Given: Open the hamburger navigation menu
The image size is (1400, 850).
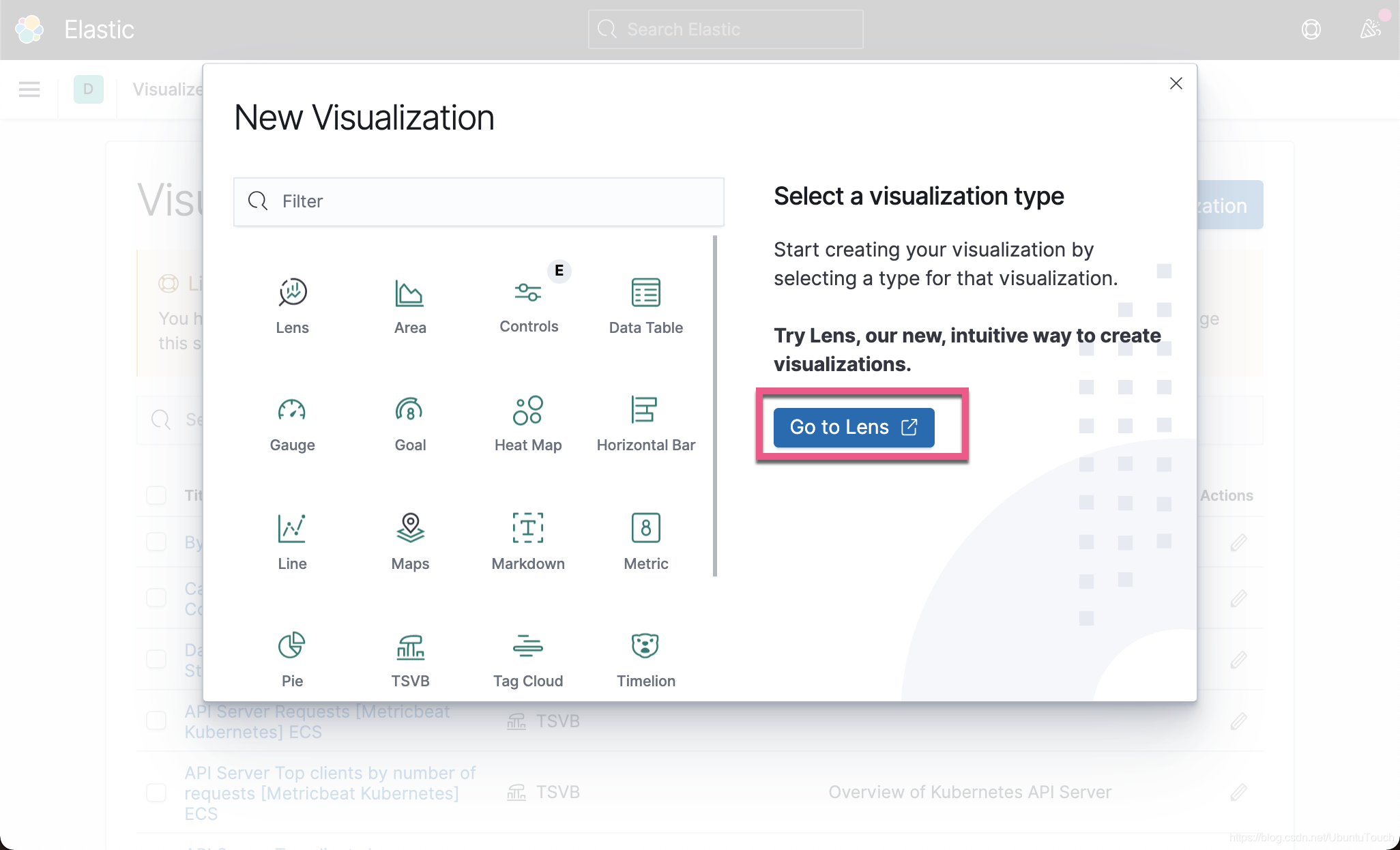Looking at the screenshot, I should 29,89.
